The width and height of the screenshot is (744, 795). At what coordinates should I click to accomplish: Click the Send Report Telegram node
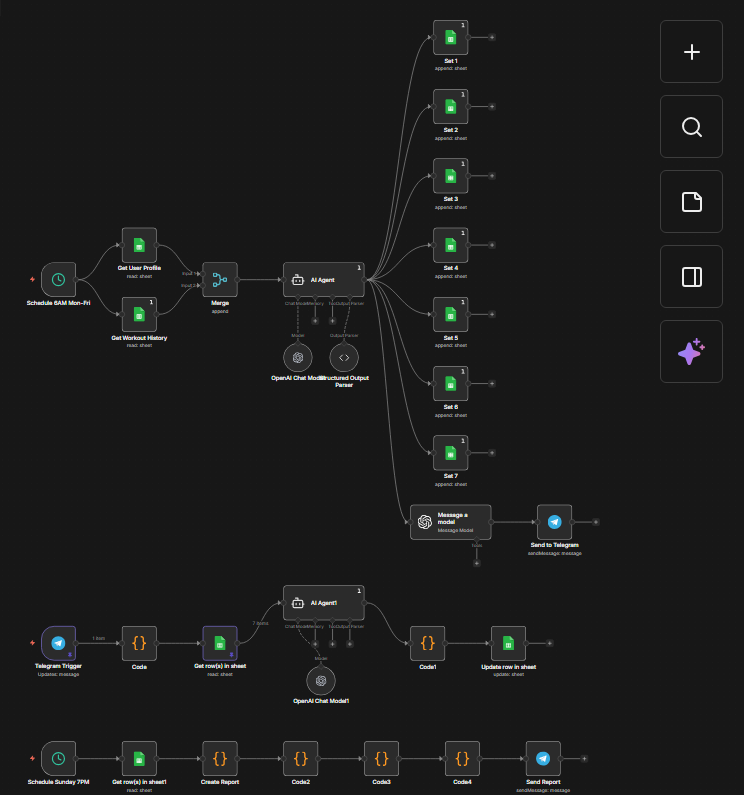click(x=543, y=759)
